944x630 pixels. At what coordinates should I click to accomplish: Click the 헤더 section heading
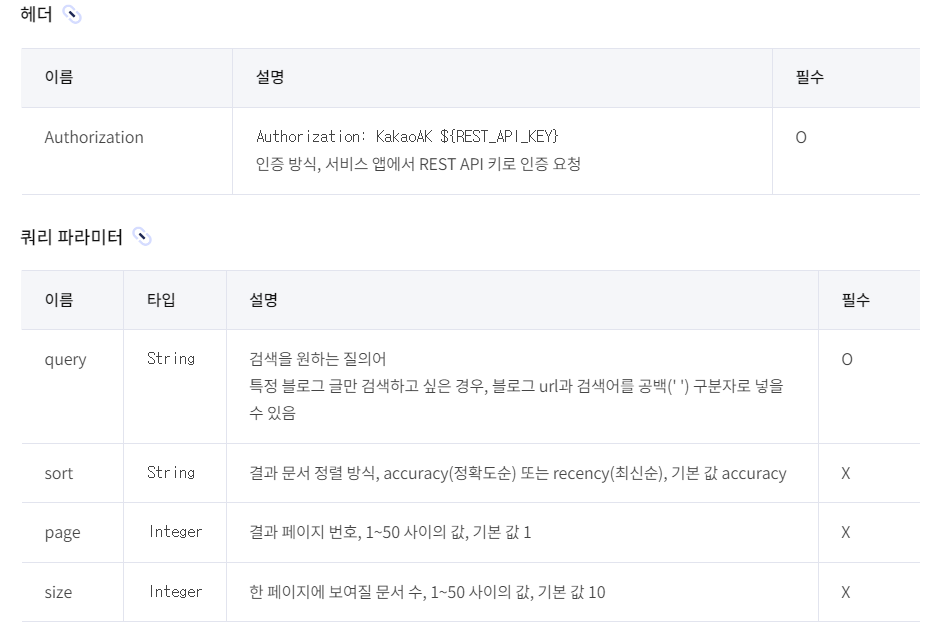click(36, 14)
